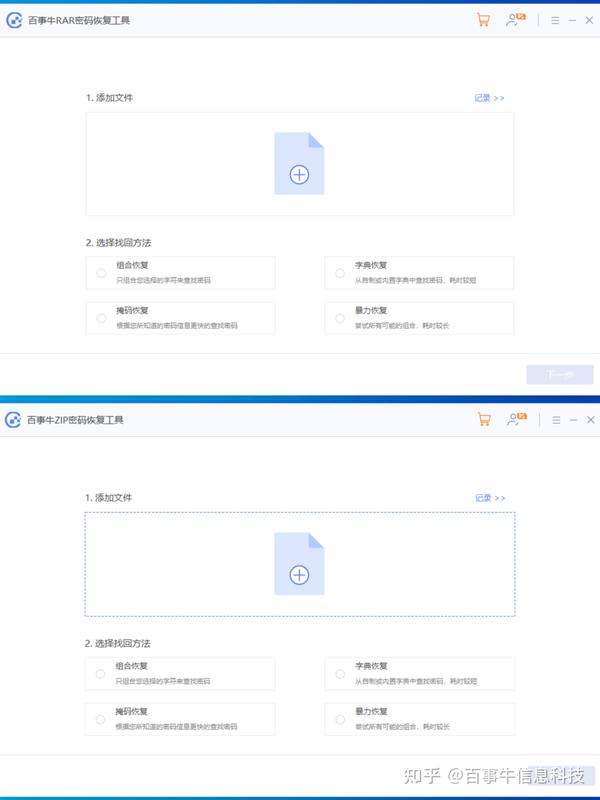Screen dimensions: 600x800
Task: Click the dashed ZIP file drop area
Action: (299, 564)
